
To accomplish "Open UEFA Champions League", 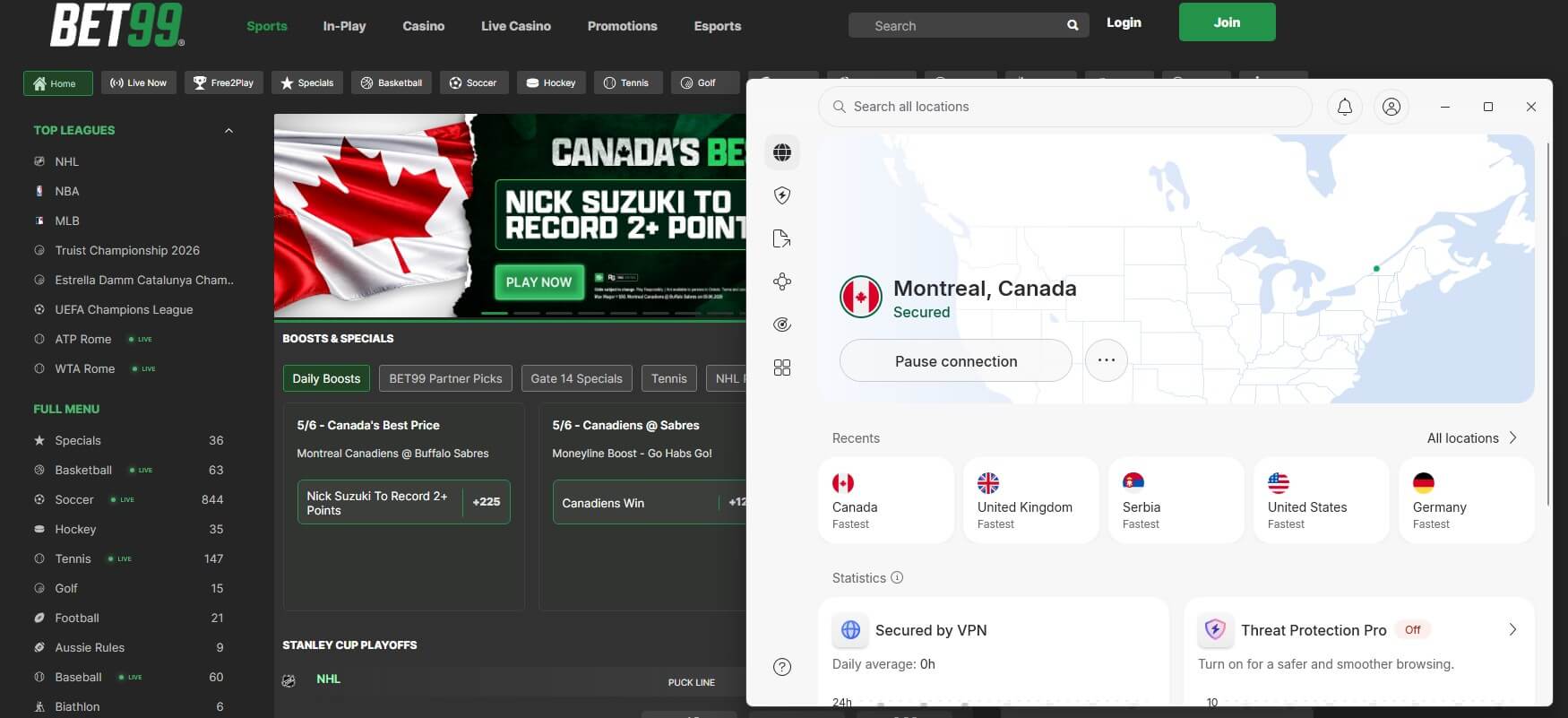I will point(124,309).
